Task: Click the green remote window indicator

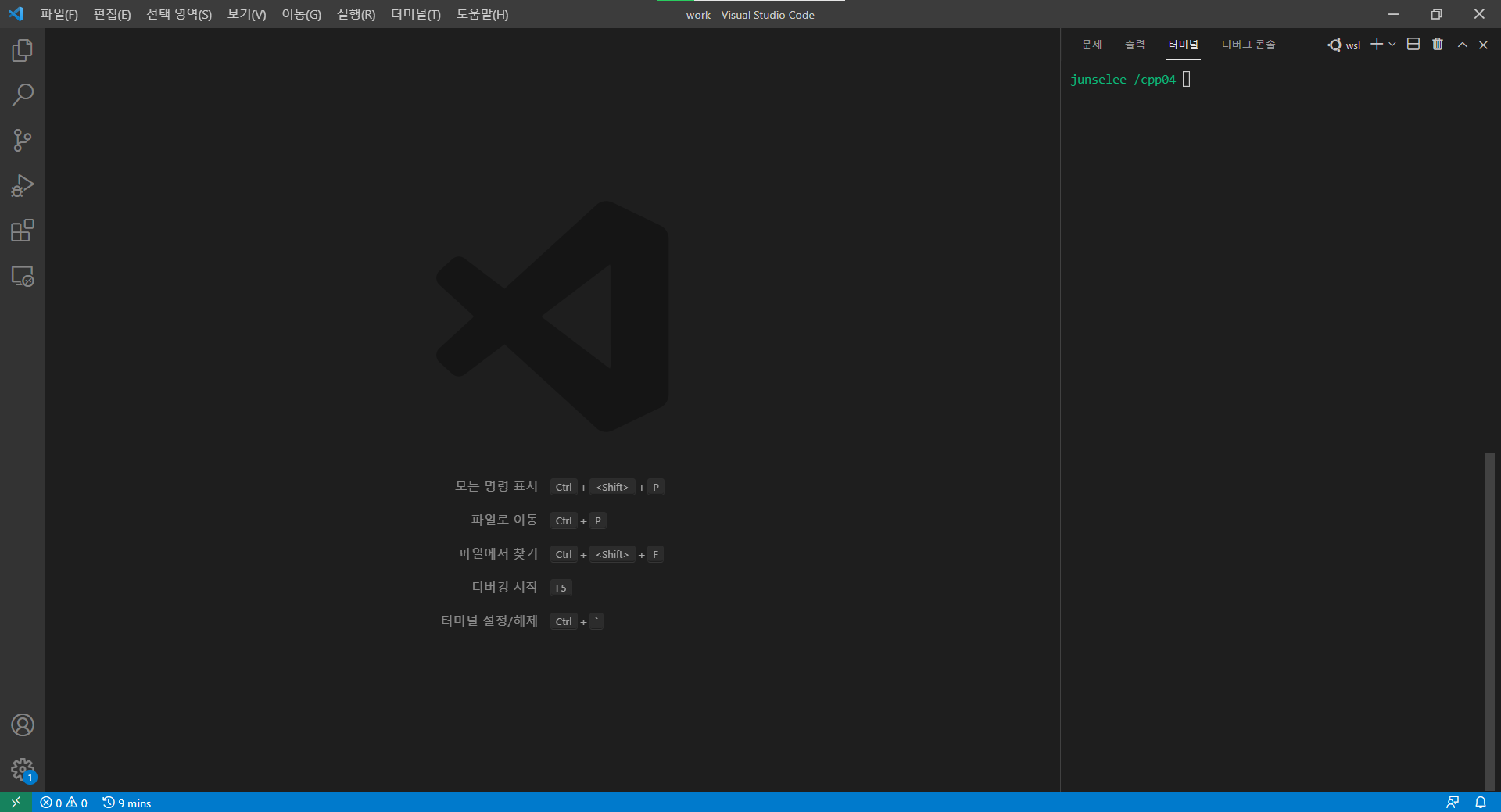Action: 16,803
